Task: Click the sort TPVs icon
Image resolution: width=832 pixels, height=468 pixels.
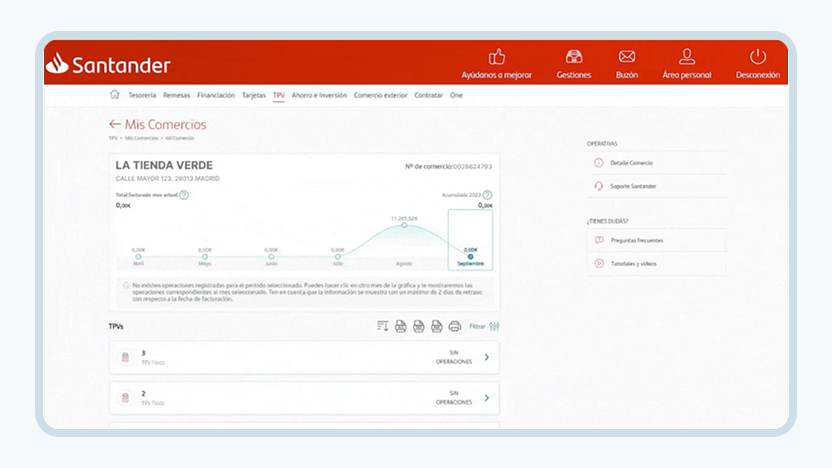Action: 383,326
